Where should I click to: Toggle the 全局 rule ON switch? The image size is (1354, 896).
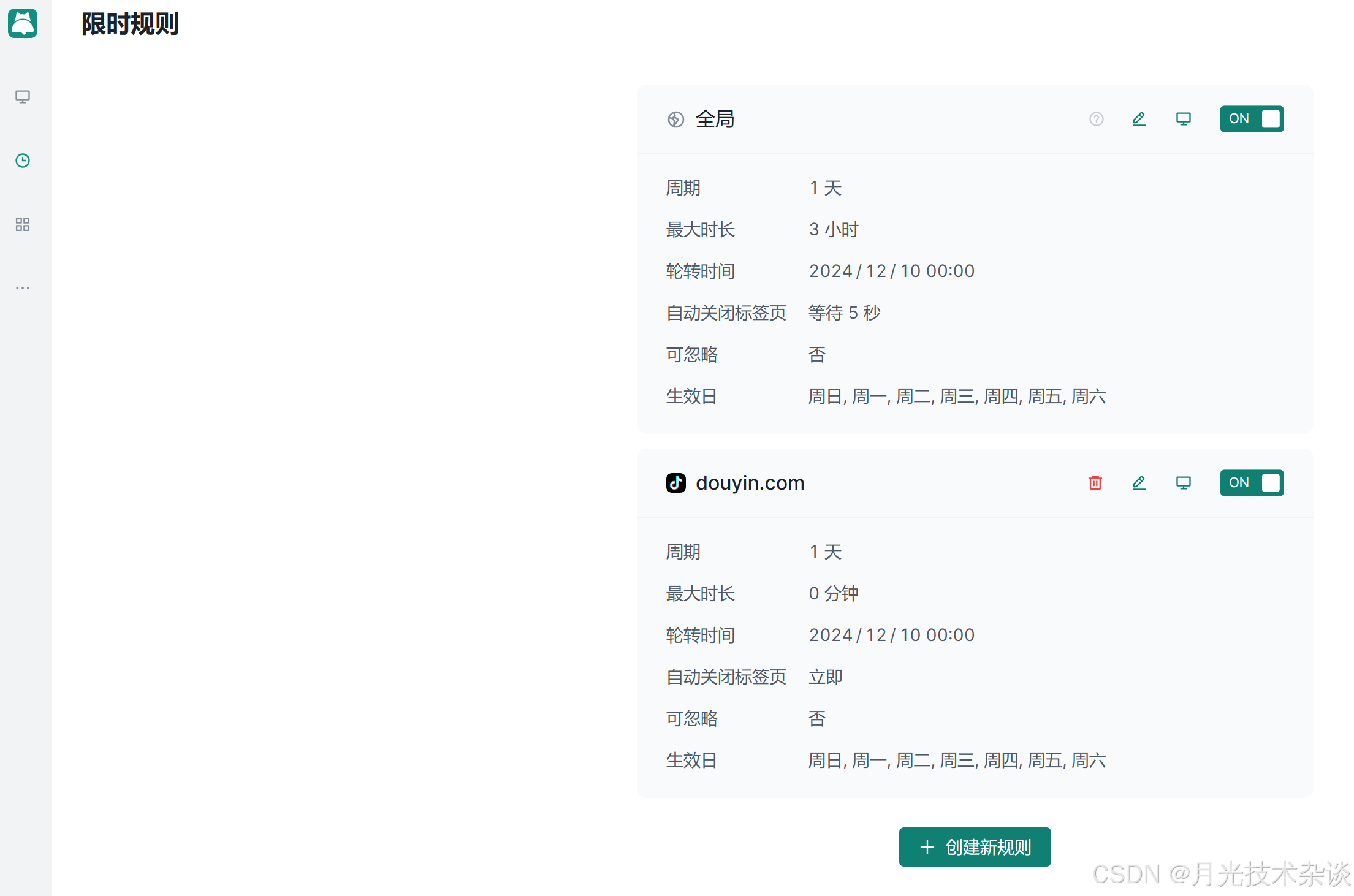click(1251, 119)
